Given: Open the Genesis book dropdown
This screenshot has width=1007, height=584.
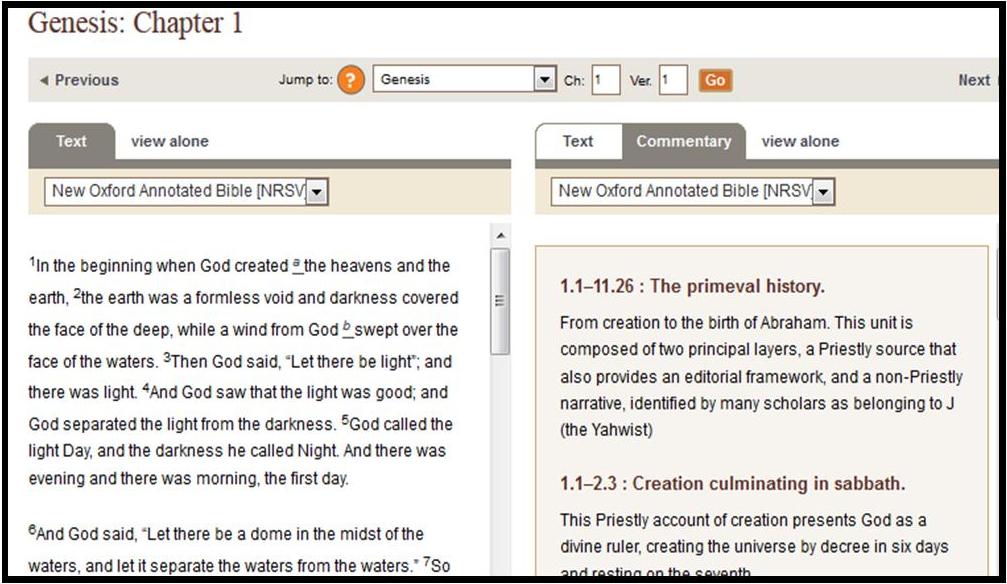Looking at the screenshot, I should pos(464,79).
